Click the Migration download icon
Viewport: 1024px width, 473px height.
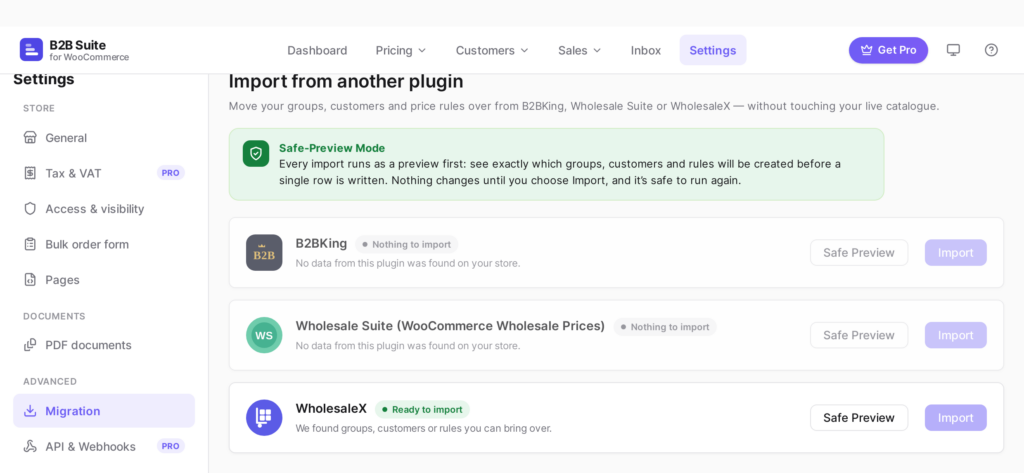click(x=30, y=411)
